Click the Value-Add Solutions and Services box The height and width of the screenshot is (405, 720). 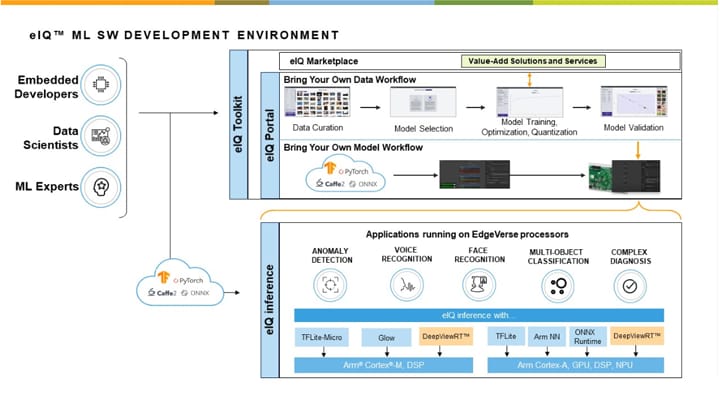[532, 61]
